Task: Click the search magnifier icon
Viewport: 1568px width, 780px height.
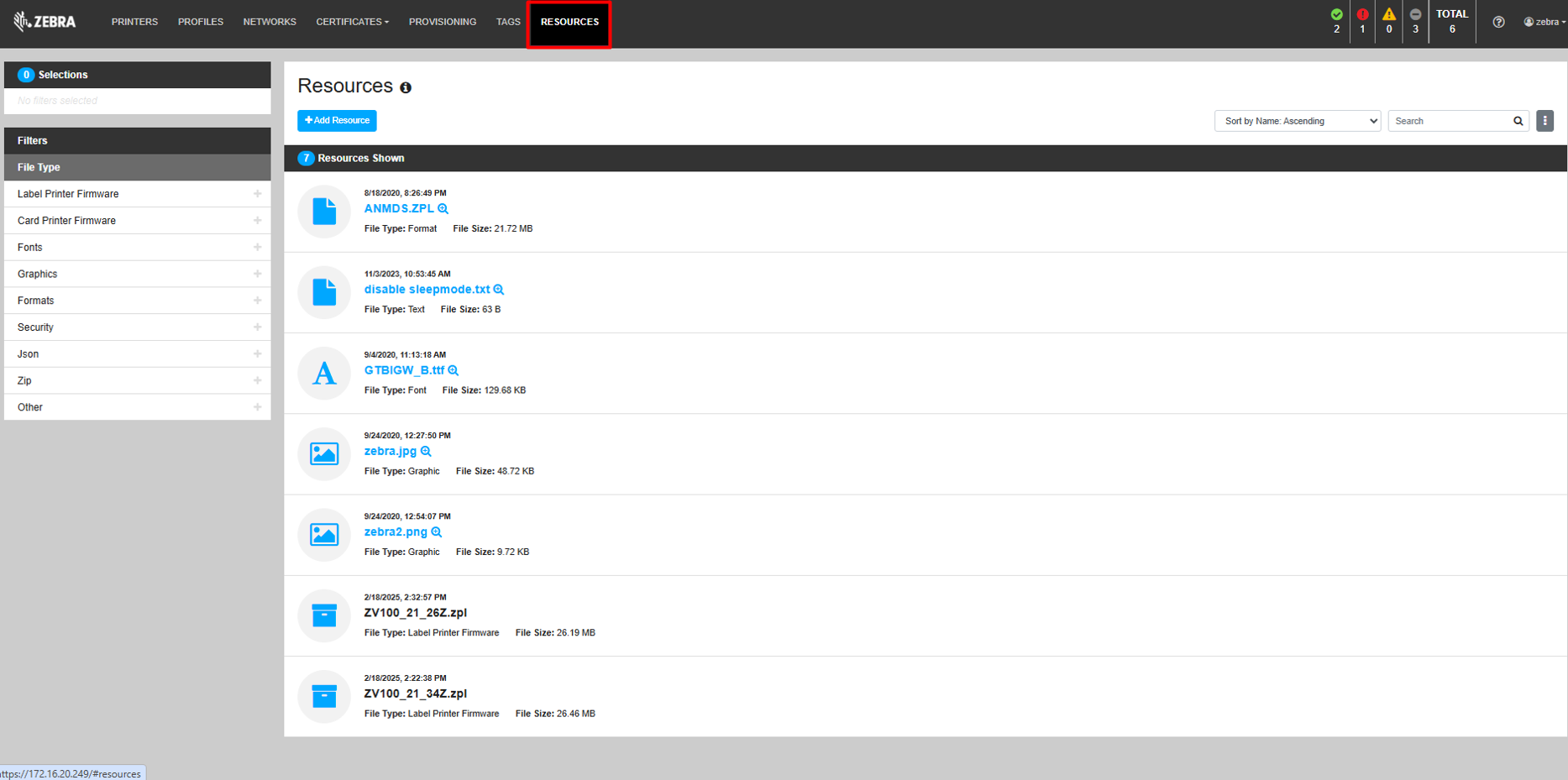Action: click(1518, 121)
